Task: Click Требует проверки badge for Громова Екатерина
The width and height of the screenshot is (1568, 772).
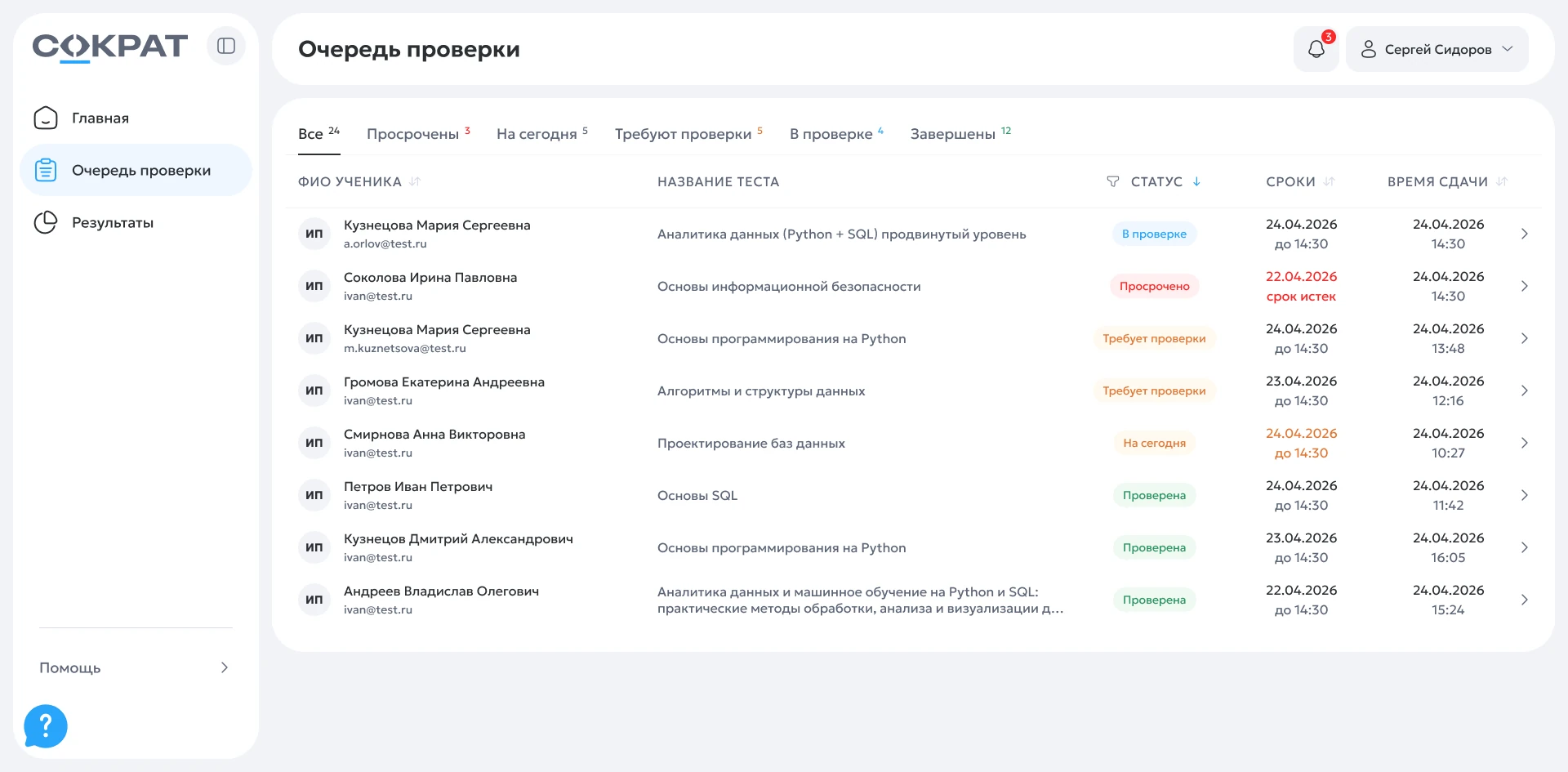Action: (1154, 390)
